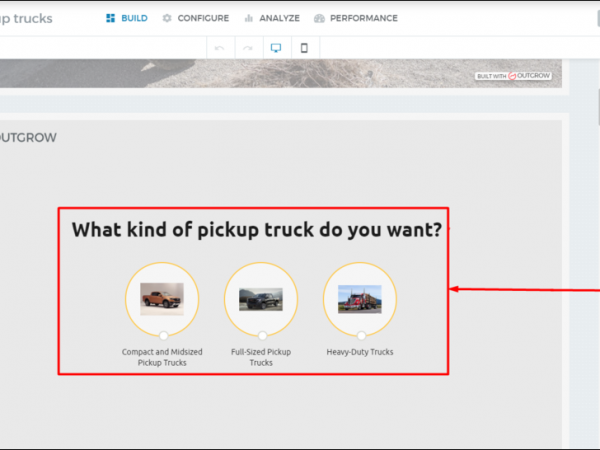The height and width of the screenshot is (450, 600).
Task: Select Full-Sized Pickup Trucks radio button
Action: click(x=262, y=335)
